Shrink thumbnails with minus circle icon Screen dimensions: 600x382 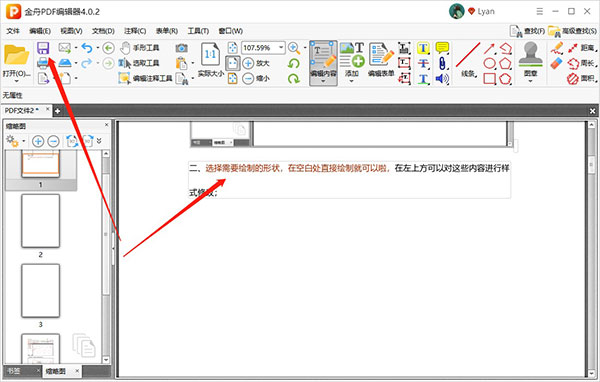coord(53,141)
